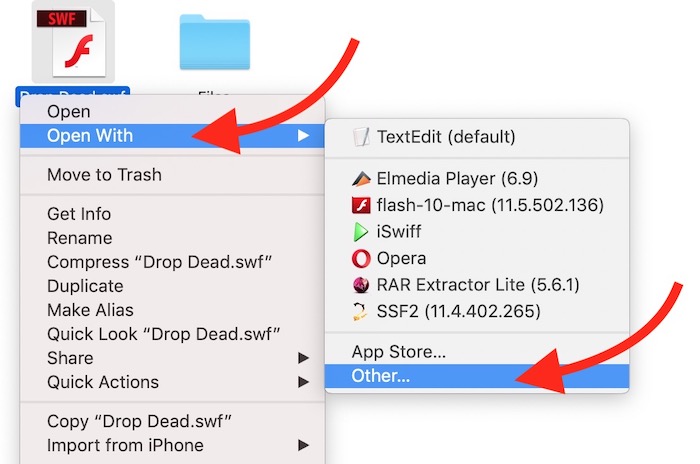
Task: Choose the Elmedia Player icon
Action: pos(361,180)
